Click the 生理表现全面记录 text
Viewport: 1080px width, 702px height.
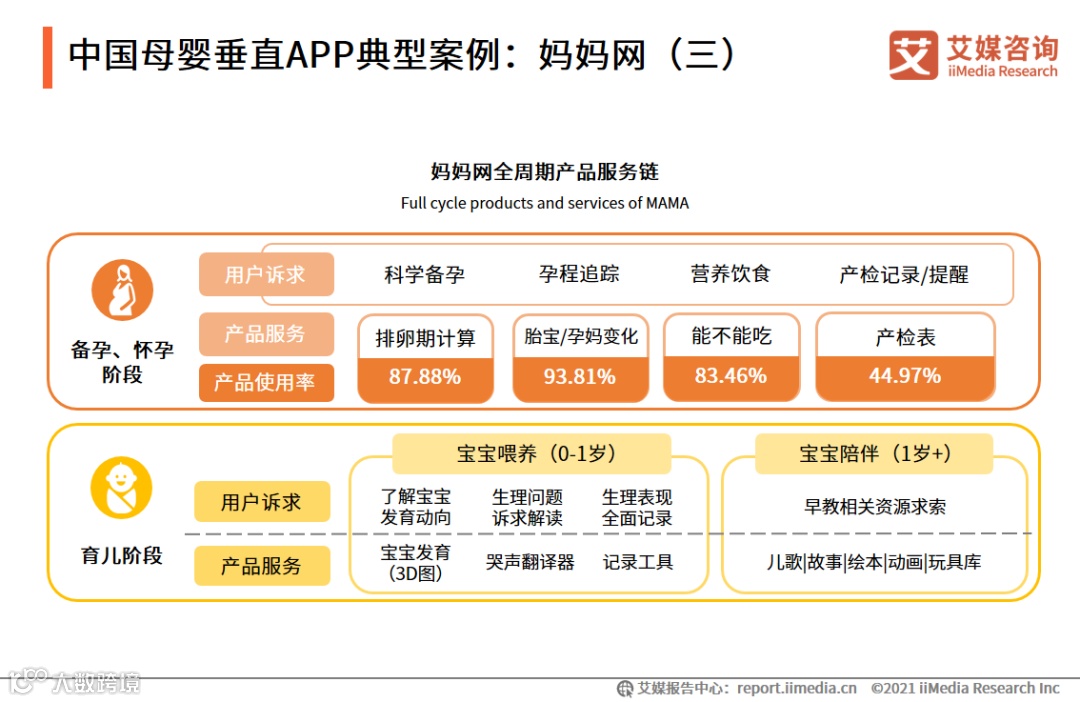[637, 507]
